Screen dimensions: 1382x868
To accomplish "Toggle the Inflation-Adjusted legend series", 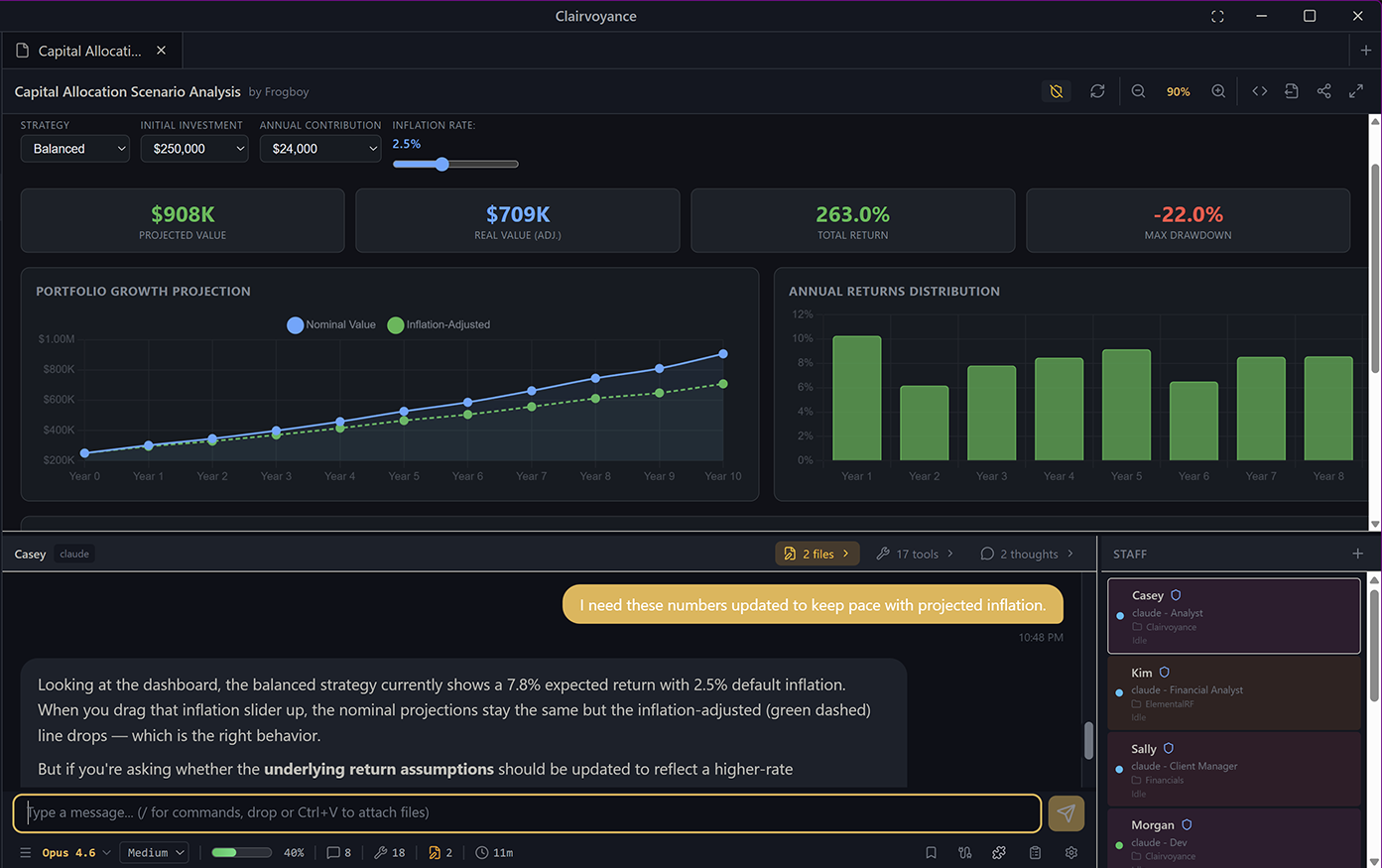I will [439, 325].
